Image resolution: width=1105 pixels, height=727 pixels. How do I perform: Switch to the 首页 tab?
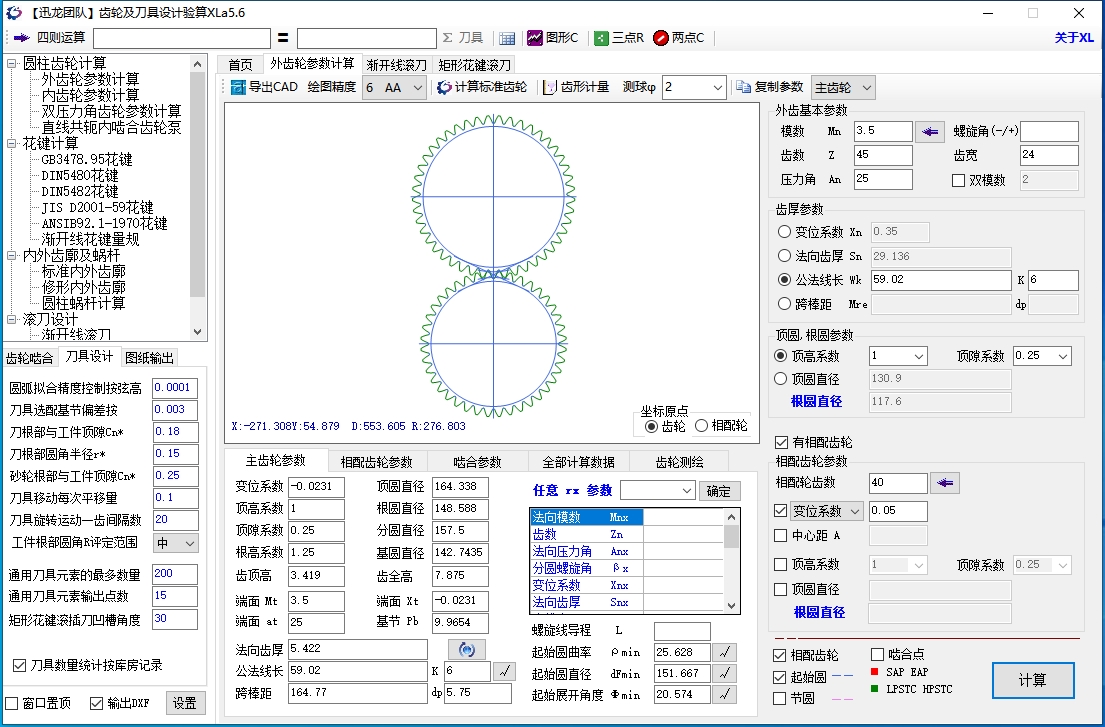coord(240,65)
